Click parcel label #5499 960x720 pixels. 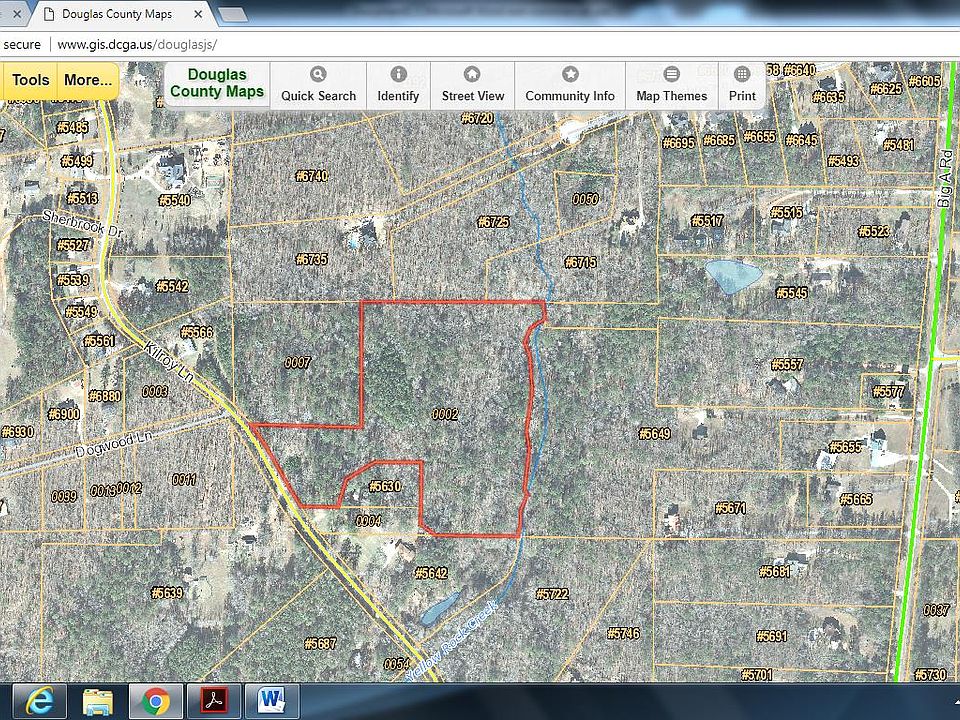click(x=77, y=161)
